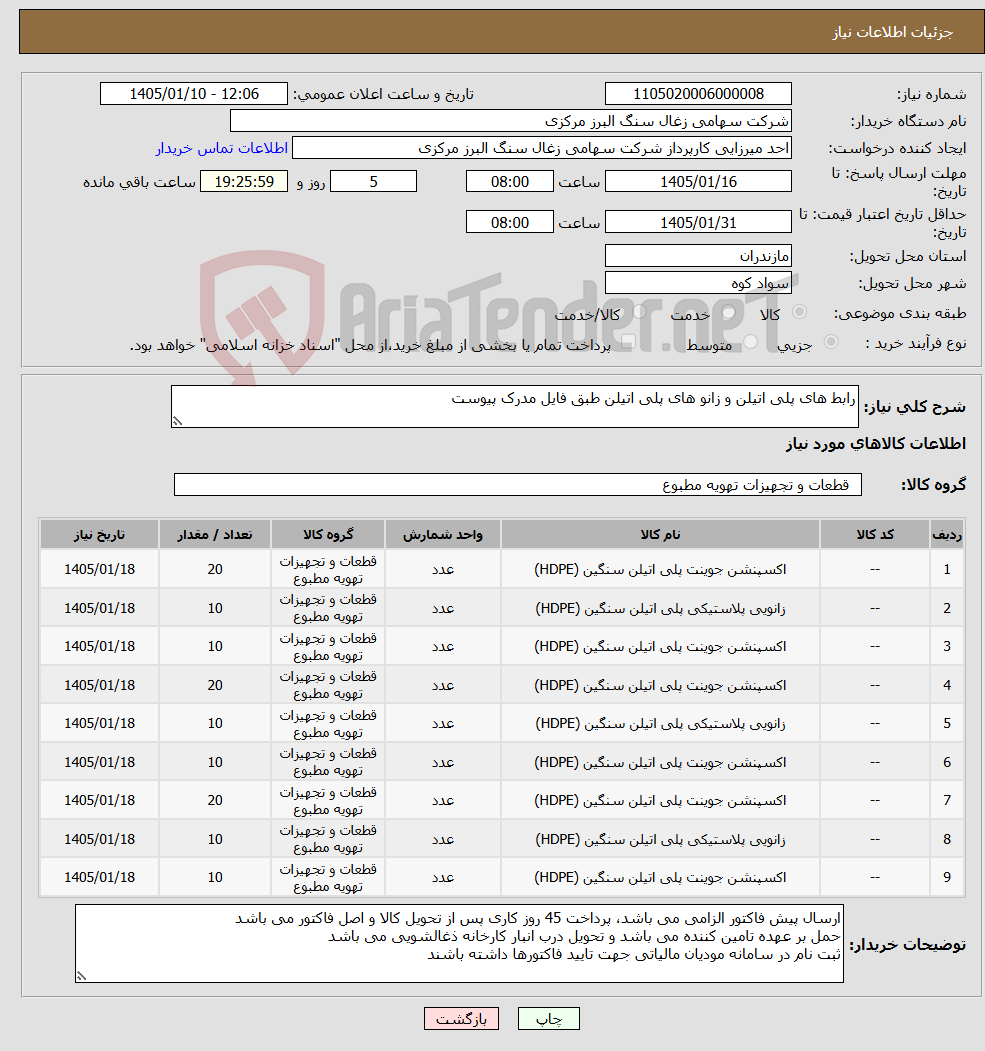Click goods group cell in row 8

[328, 839]
